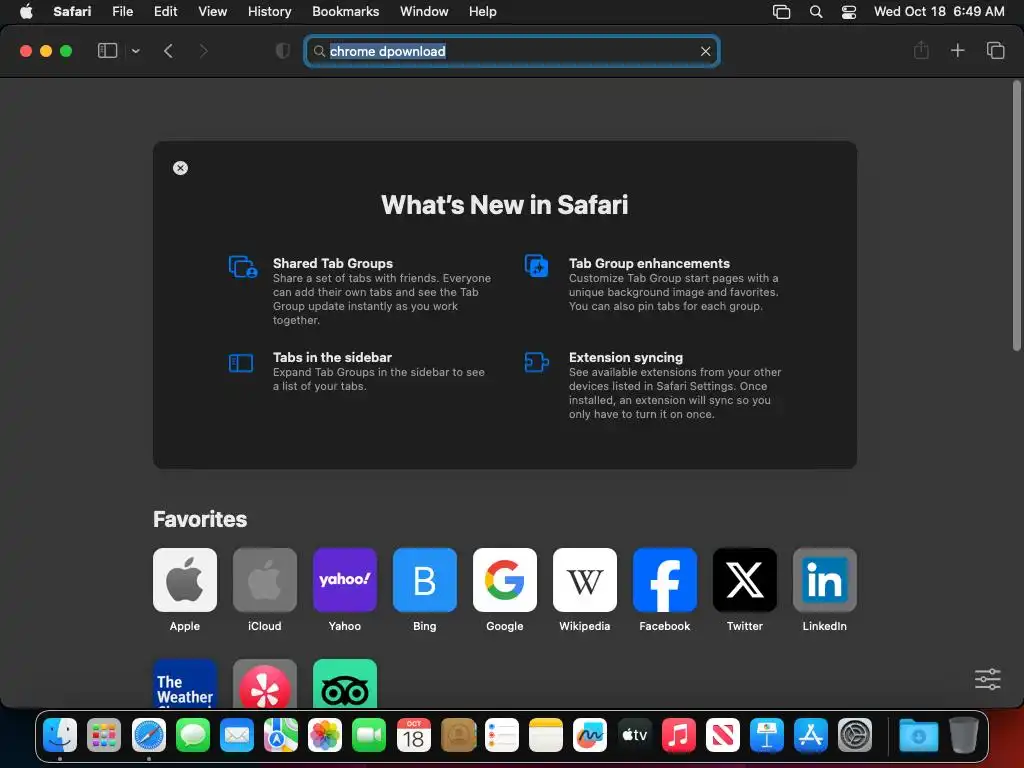Open Photos from the Dock
Screen dimensions: 1024x768
(x=325, y=735)
